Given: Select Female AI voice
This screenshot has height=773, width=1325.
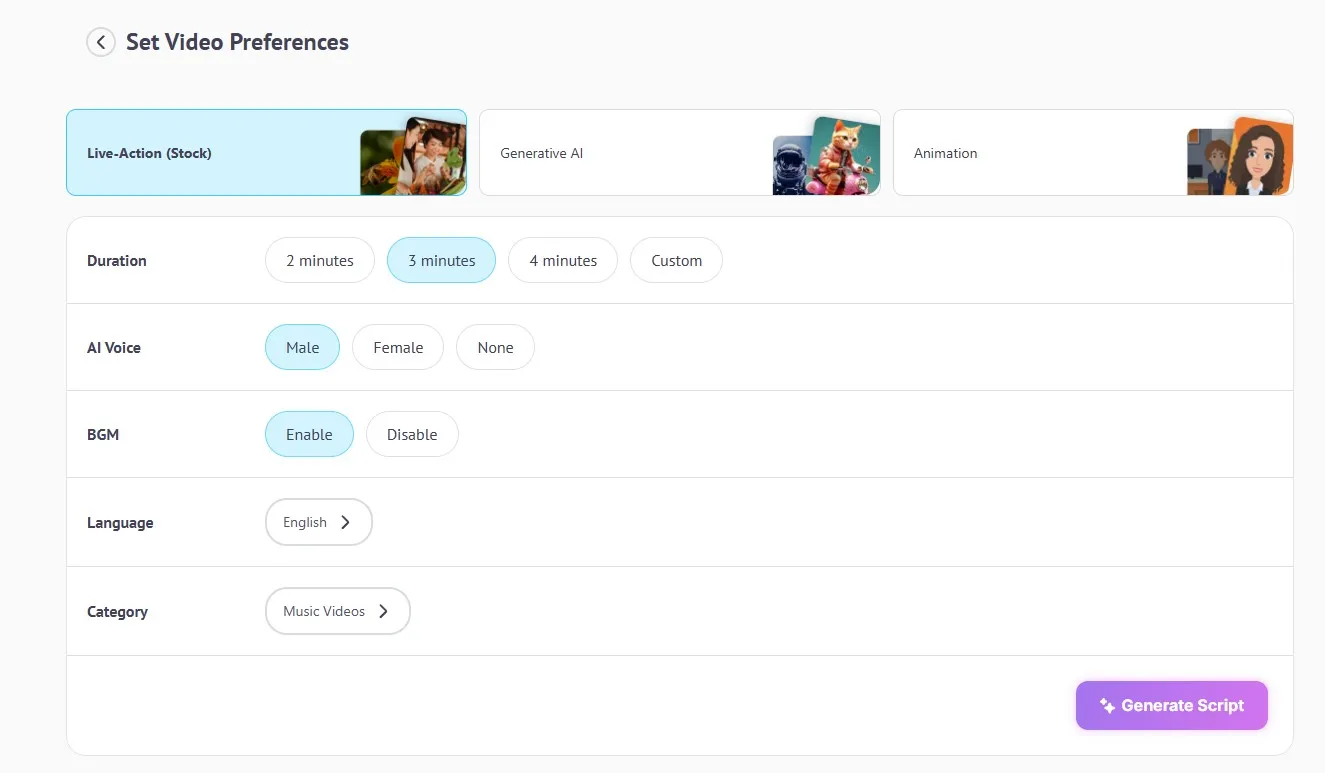Looking at the screenshot, I should 398,347.
